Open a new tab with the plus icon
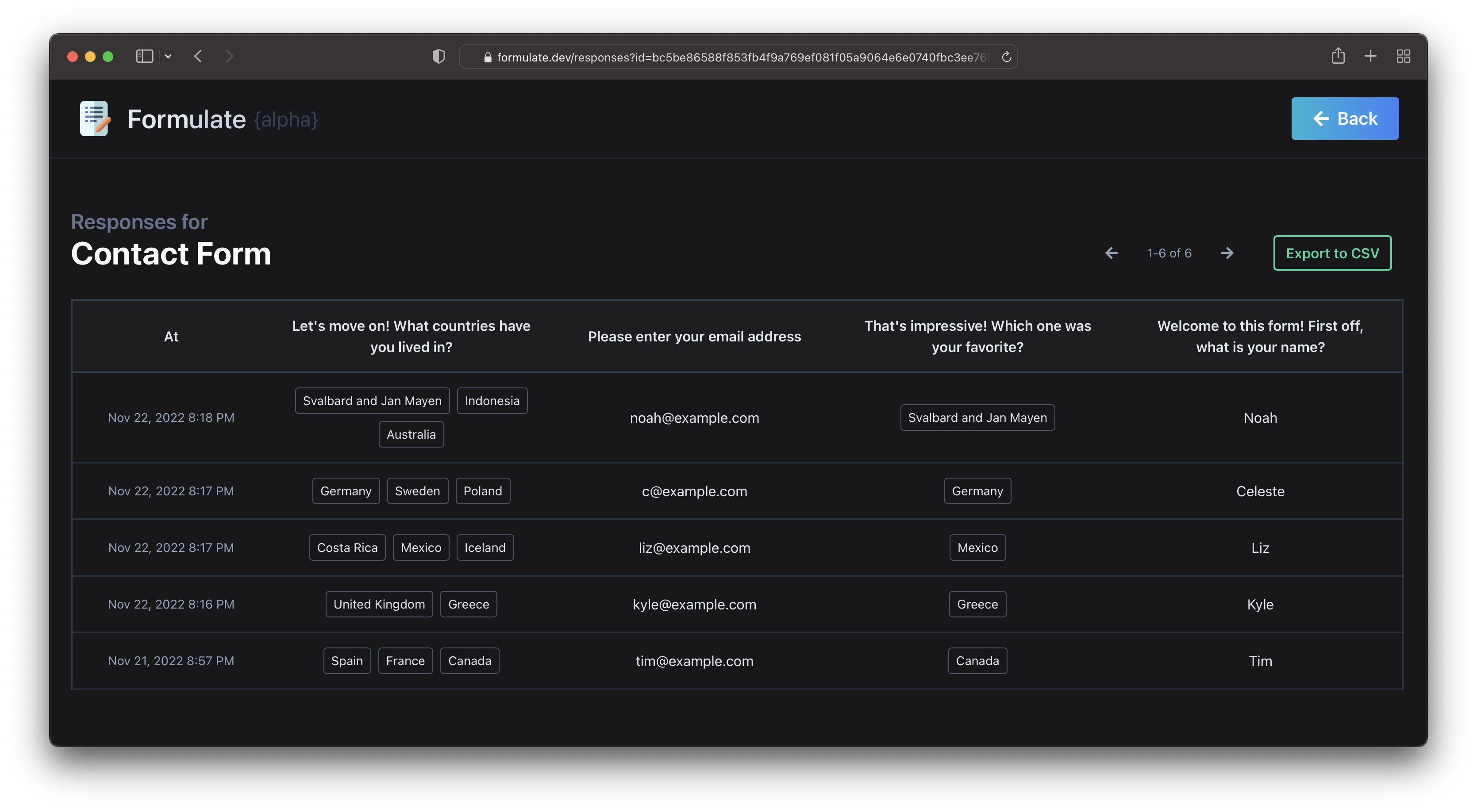Screen dimensions: 1477x812 pos(1370,56)
